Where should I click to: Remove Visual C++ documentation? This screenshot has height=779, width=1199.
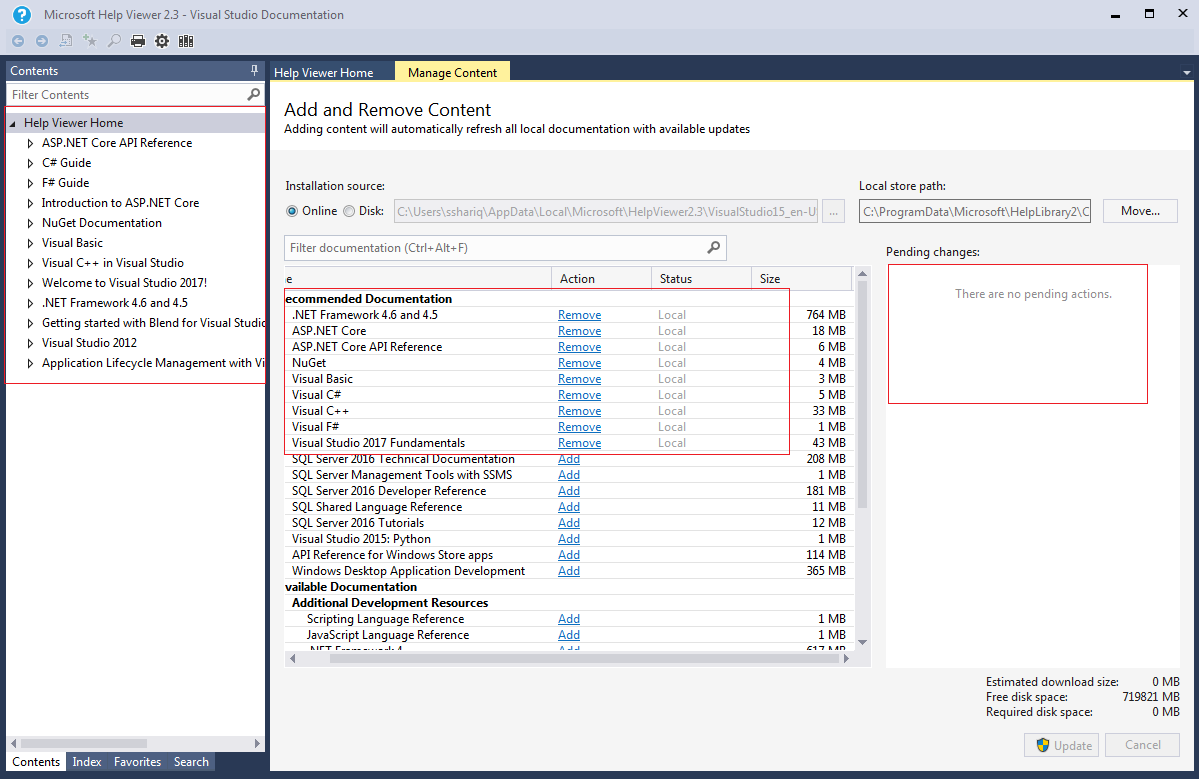point(579,411)
